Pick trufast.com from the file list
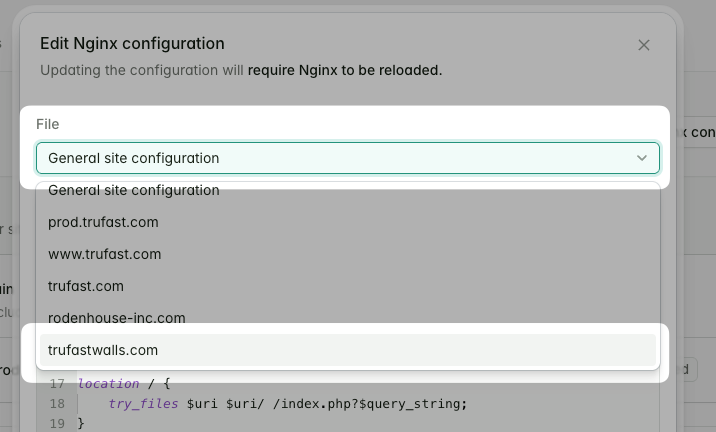This screenshot has height=432, width=716. 348,286
